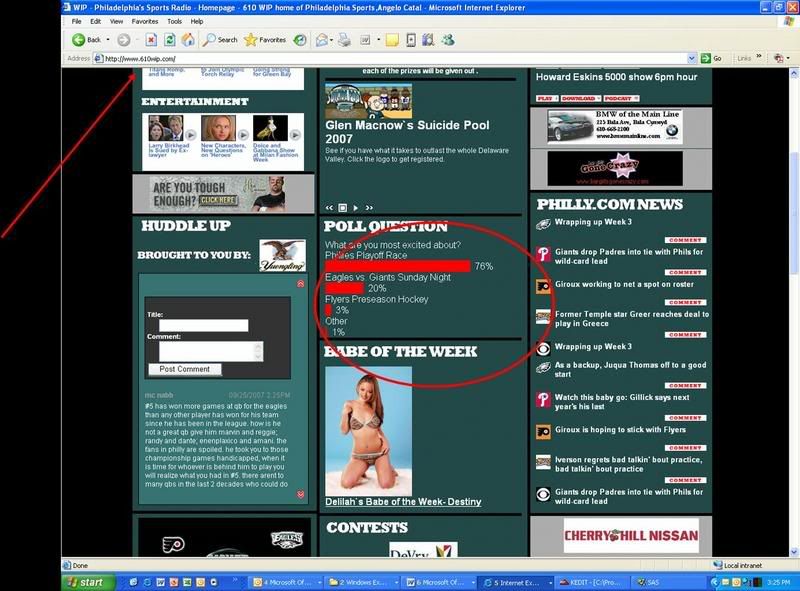The width and height of the screenshot is (800, 591).
Task: Launch Internet Explorer from Quick Launch
Action: coord(147,582)
